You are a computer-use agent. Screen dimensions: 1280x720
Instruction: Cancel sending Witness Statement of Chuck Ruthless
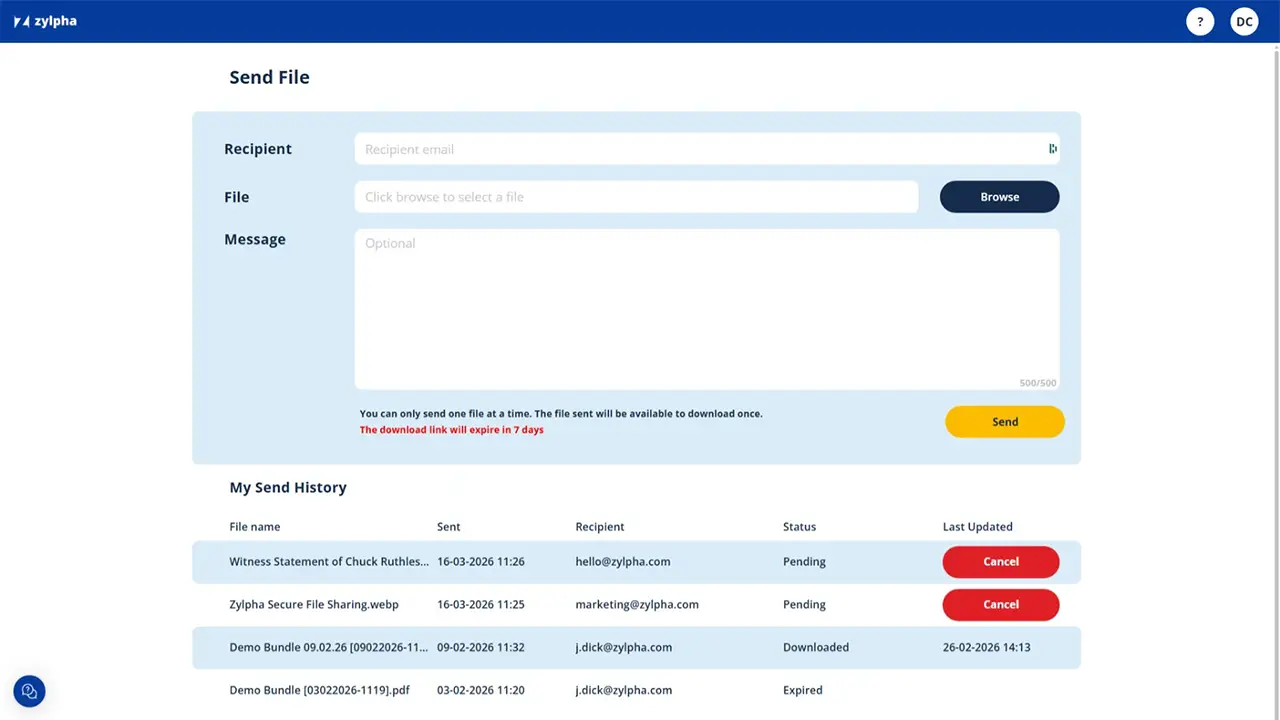click(x=1000, y=561)
